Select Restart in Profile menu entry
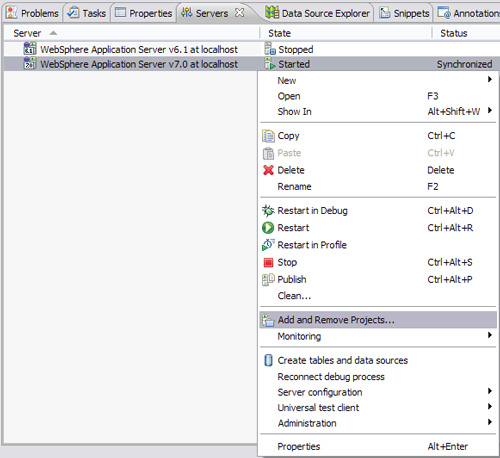 pos(378,245)
